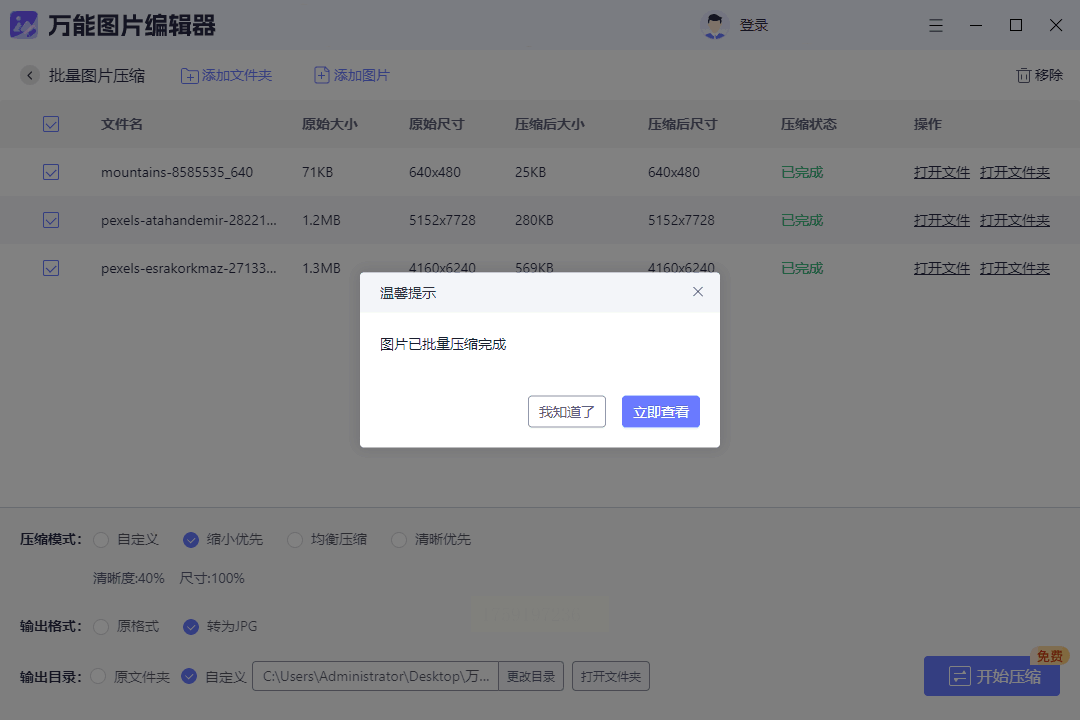Toggle the select-all checkbox in header
This screenshot has width=1080, height=720.
[x=51, y=124]
